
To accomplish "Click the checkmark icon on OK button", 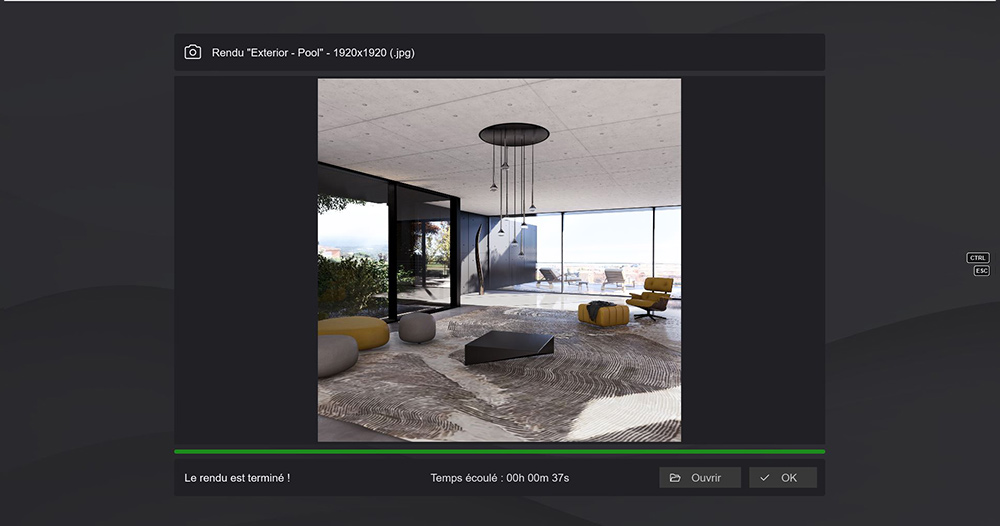I will 765,478.
